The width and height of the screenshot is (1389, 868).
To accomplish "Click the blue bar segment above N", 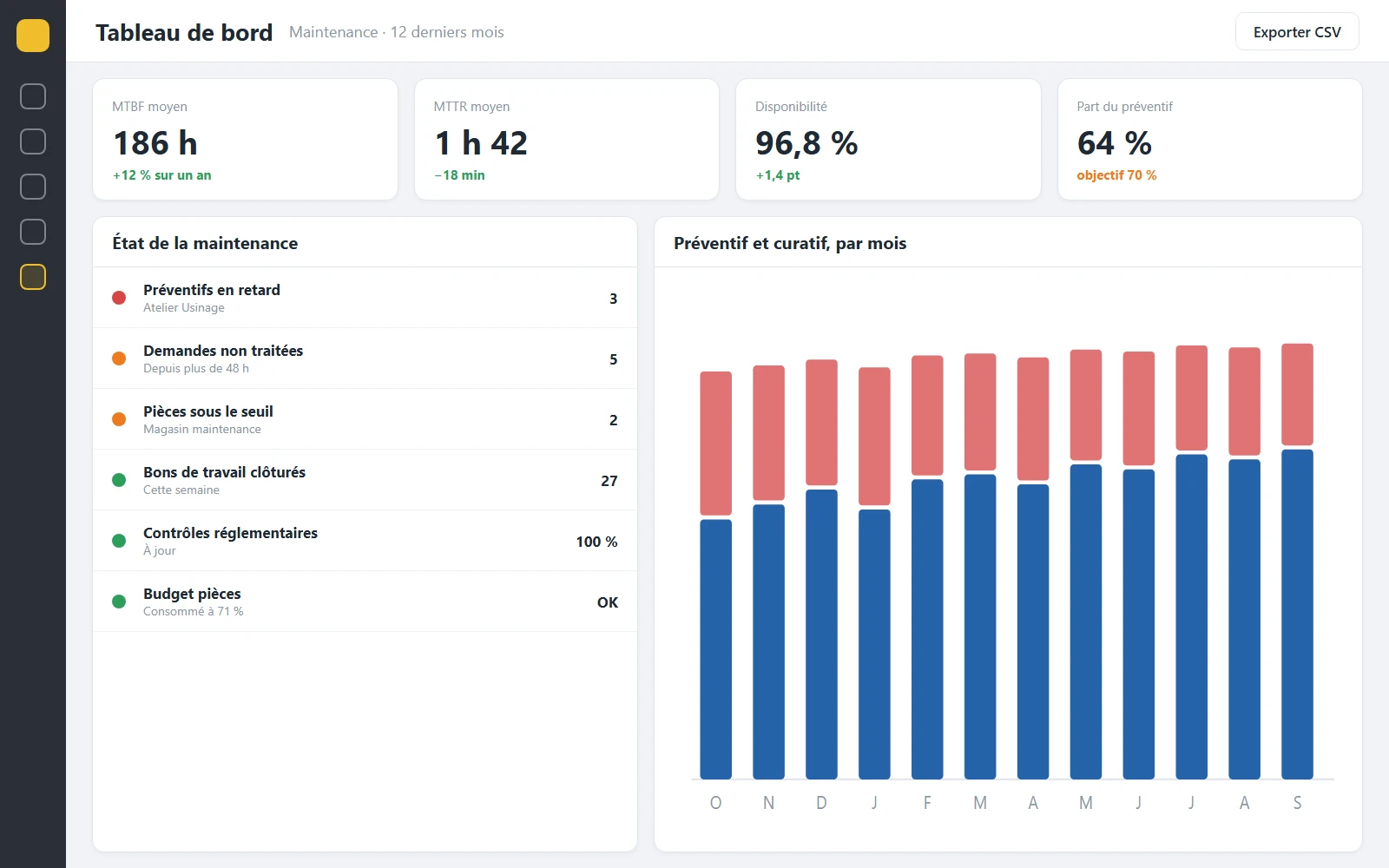I will pos(768,641).
